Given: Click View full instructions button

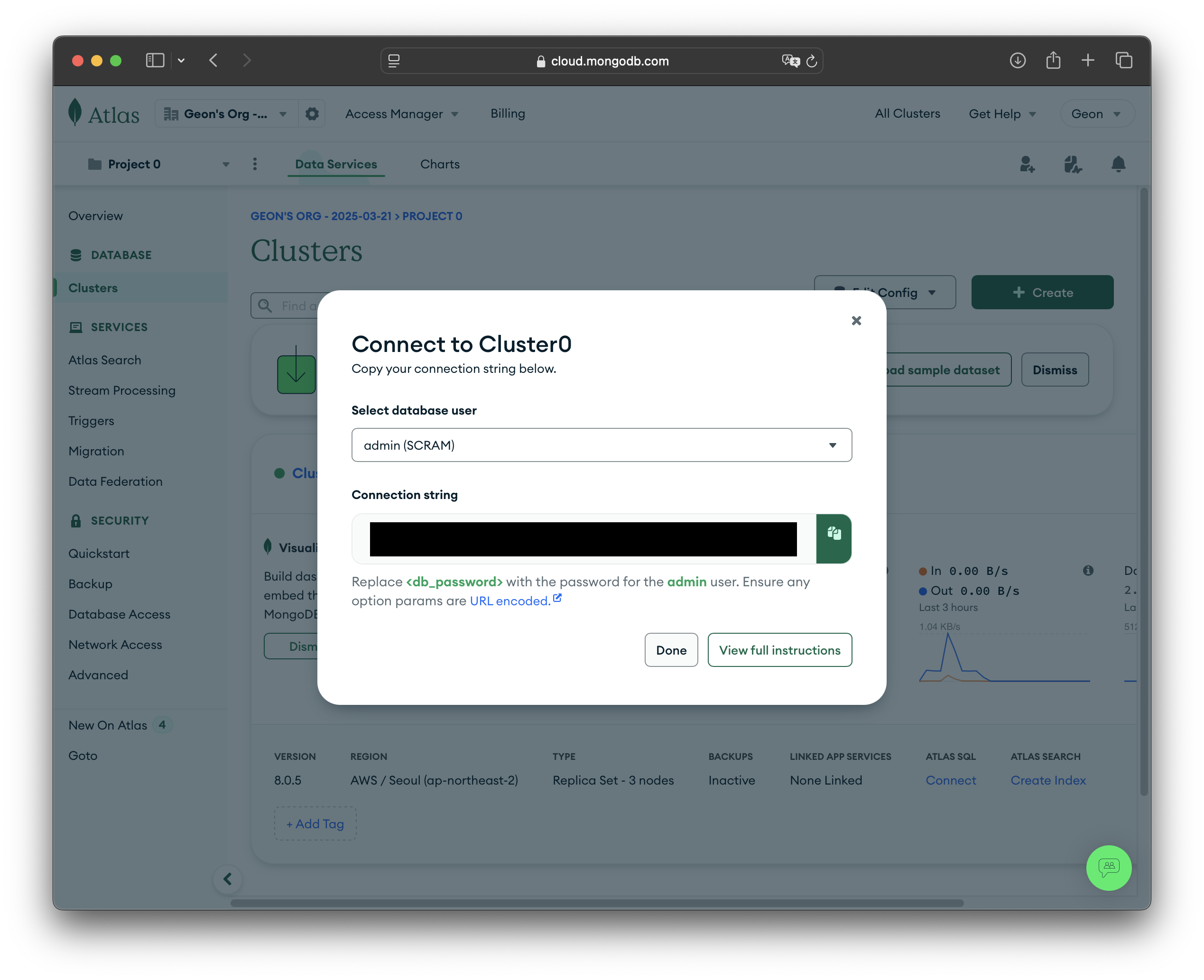Looking at the screenshot, I should coord(779,650).
